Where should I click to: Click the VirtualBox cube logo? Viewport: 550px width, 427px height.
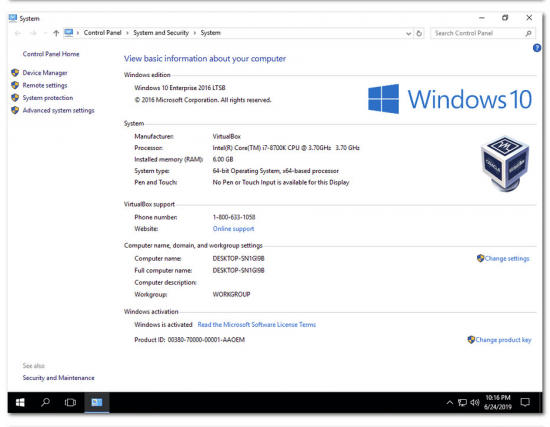tap(505, 164)
